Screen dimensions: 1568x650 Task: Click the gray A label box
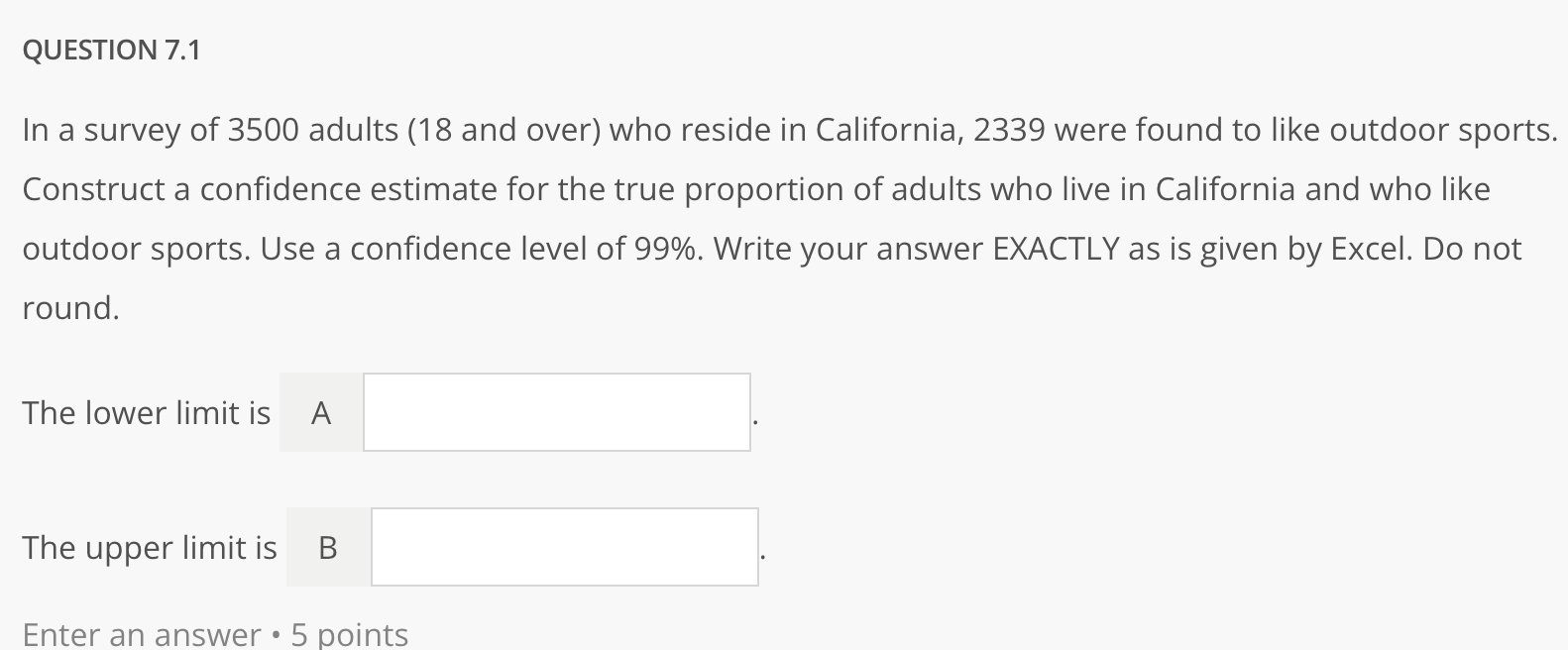point(320,412)
